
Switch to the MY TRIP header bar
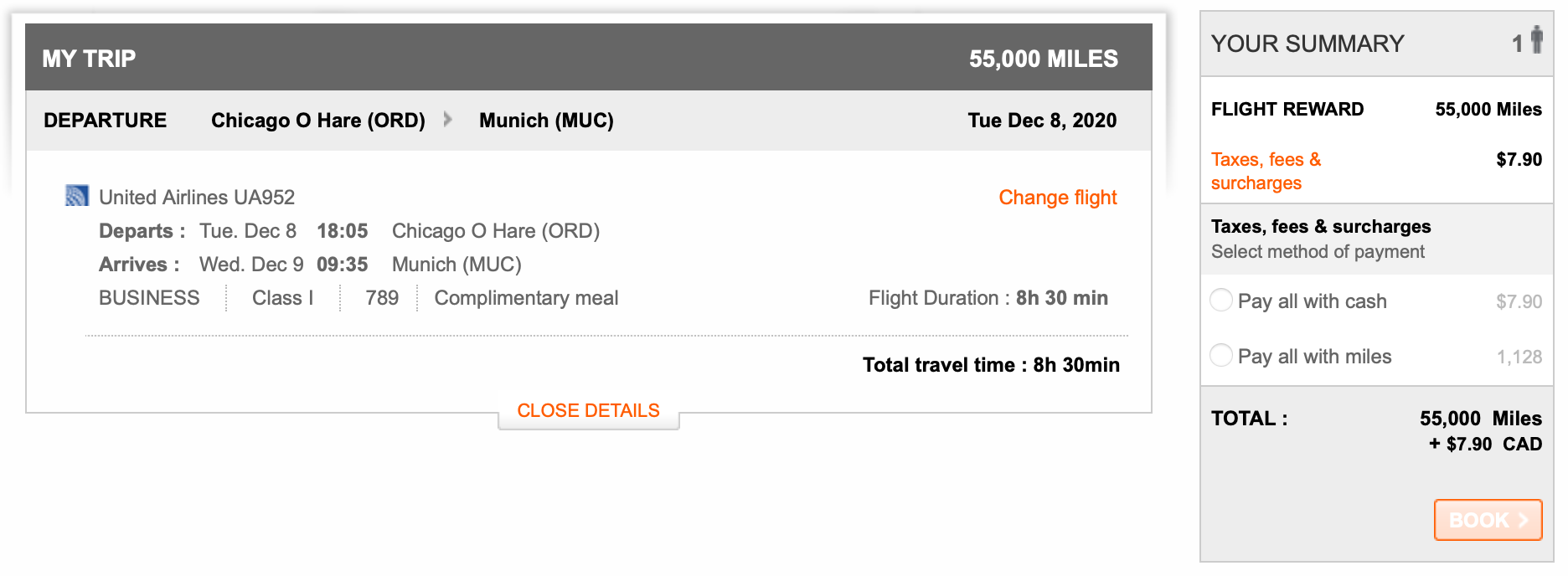click(88, 57)
